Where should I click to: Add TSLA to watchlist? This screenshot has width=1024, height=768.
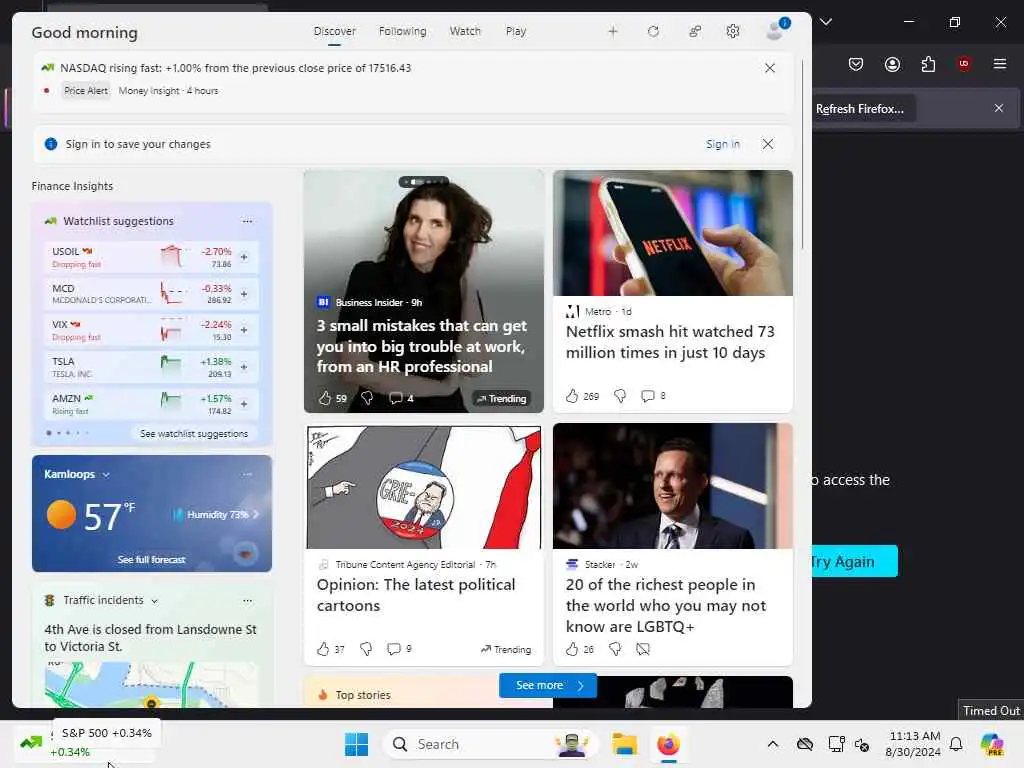(x=244, y=367)
